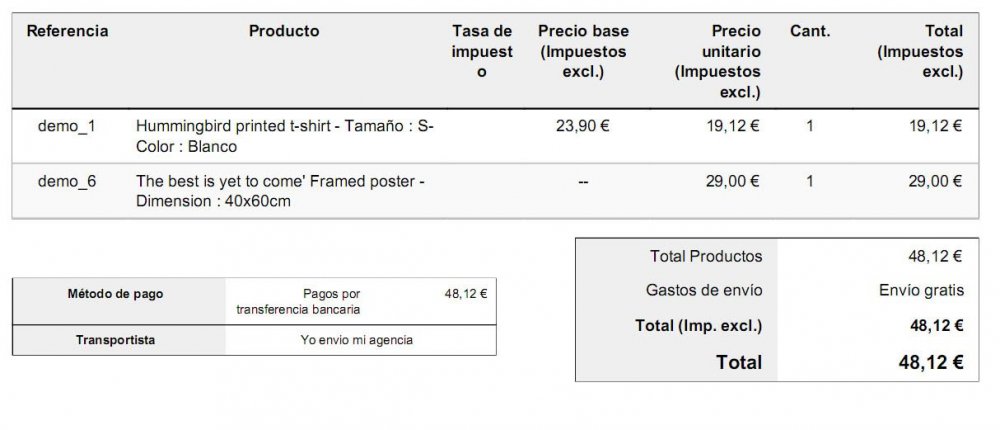Image resolution: width=1000 pixels, height=430 pixels.
Task: Click the Transportista label
Action: [115, 340]
